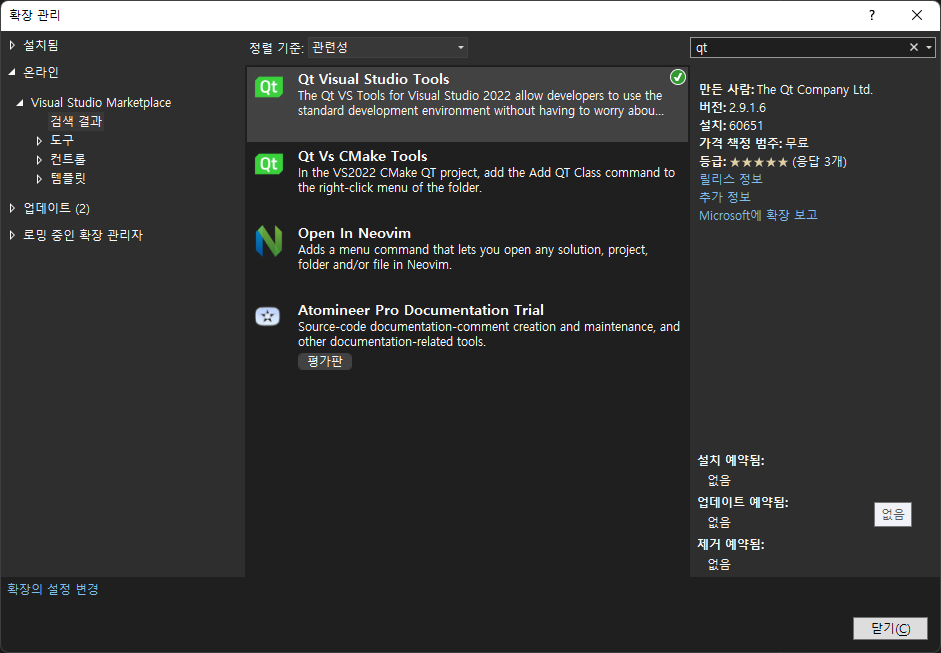Click the five-star rating in details
The width and height of the screenshot is (941, 653).
click(x=759, y=162)
